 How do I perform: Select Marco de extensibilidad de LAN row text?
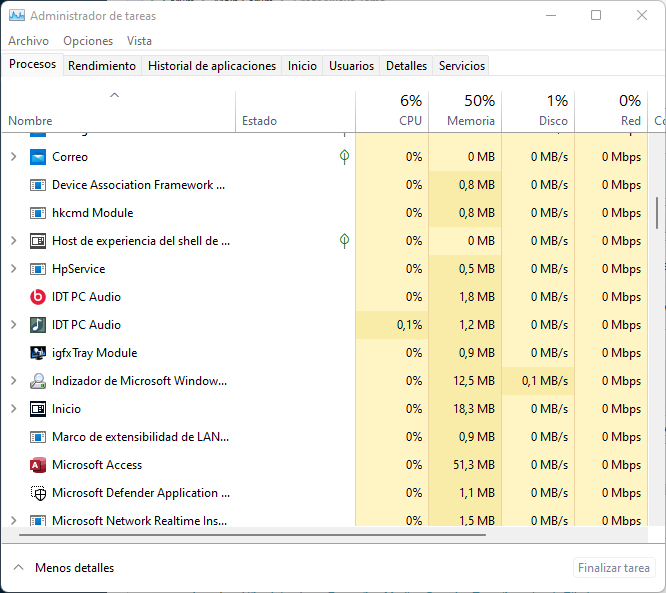click(140, 437)
